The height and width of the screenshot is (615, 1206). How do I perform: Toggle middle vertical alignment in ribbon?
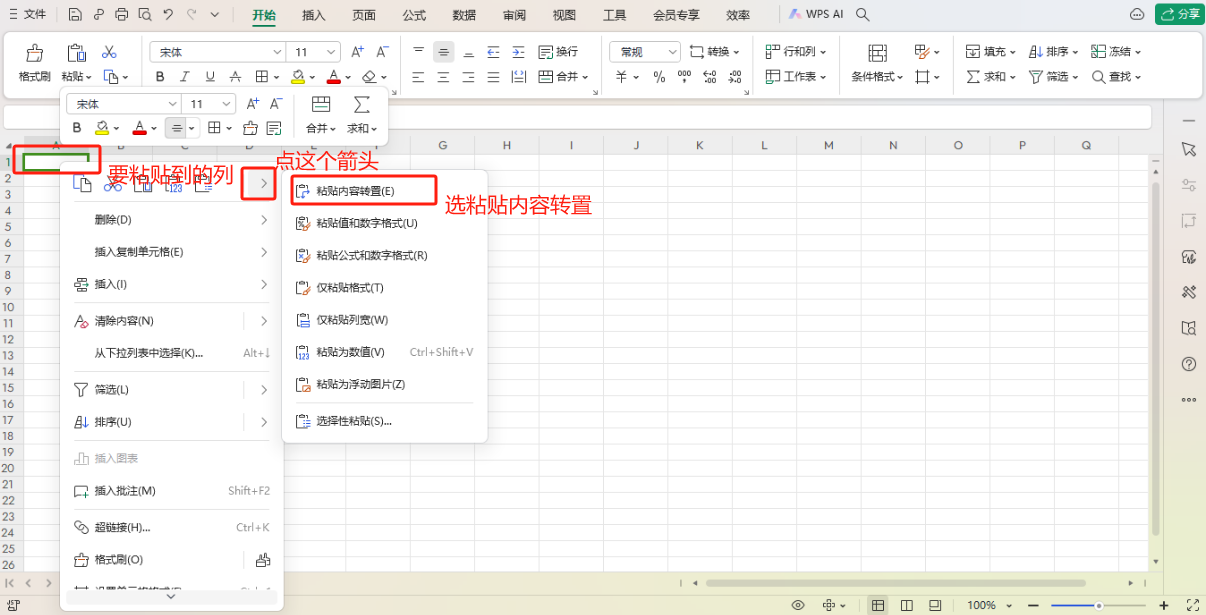click(x=444, y=52)
